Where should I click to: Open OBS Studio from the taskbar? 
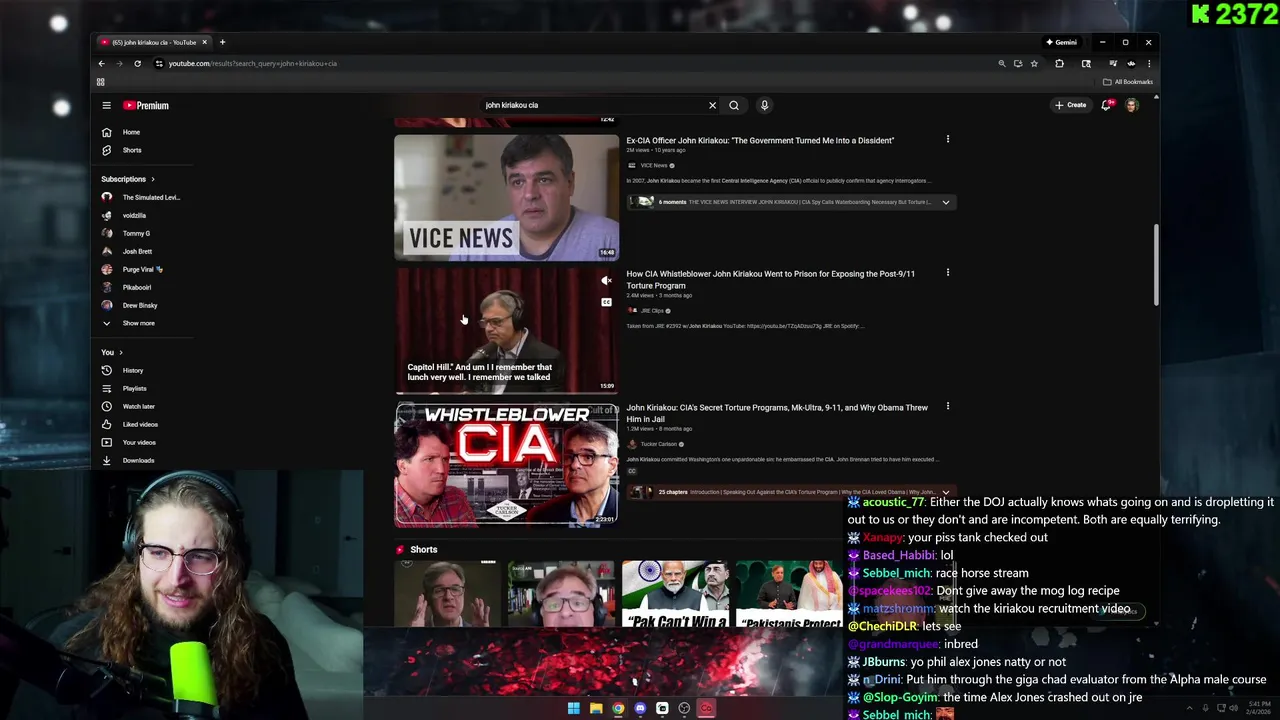[684, 708]
